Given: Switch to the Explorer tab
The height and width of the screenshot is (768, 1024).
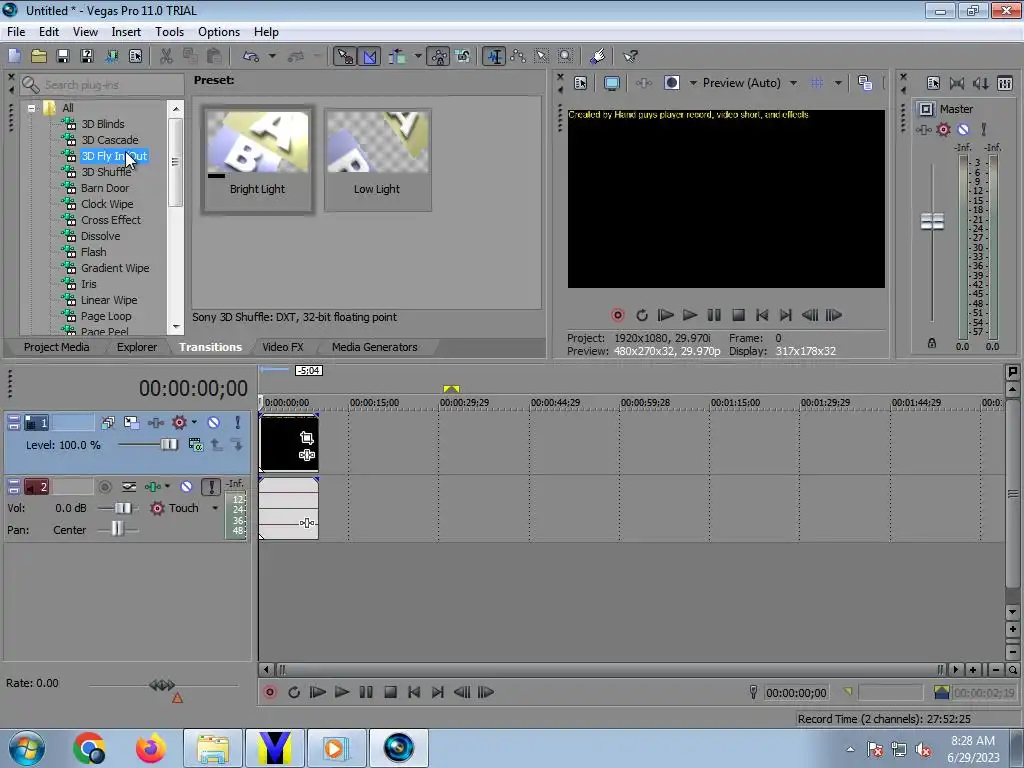Looking at the screenshot, I should (136, 347).
